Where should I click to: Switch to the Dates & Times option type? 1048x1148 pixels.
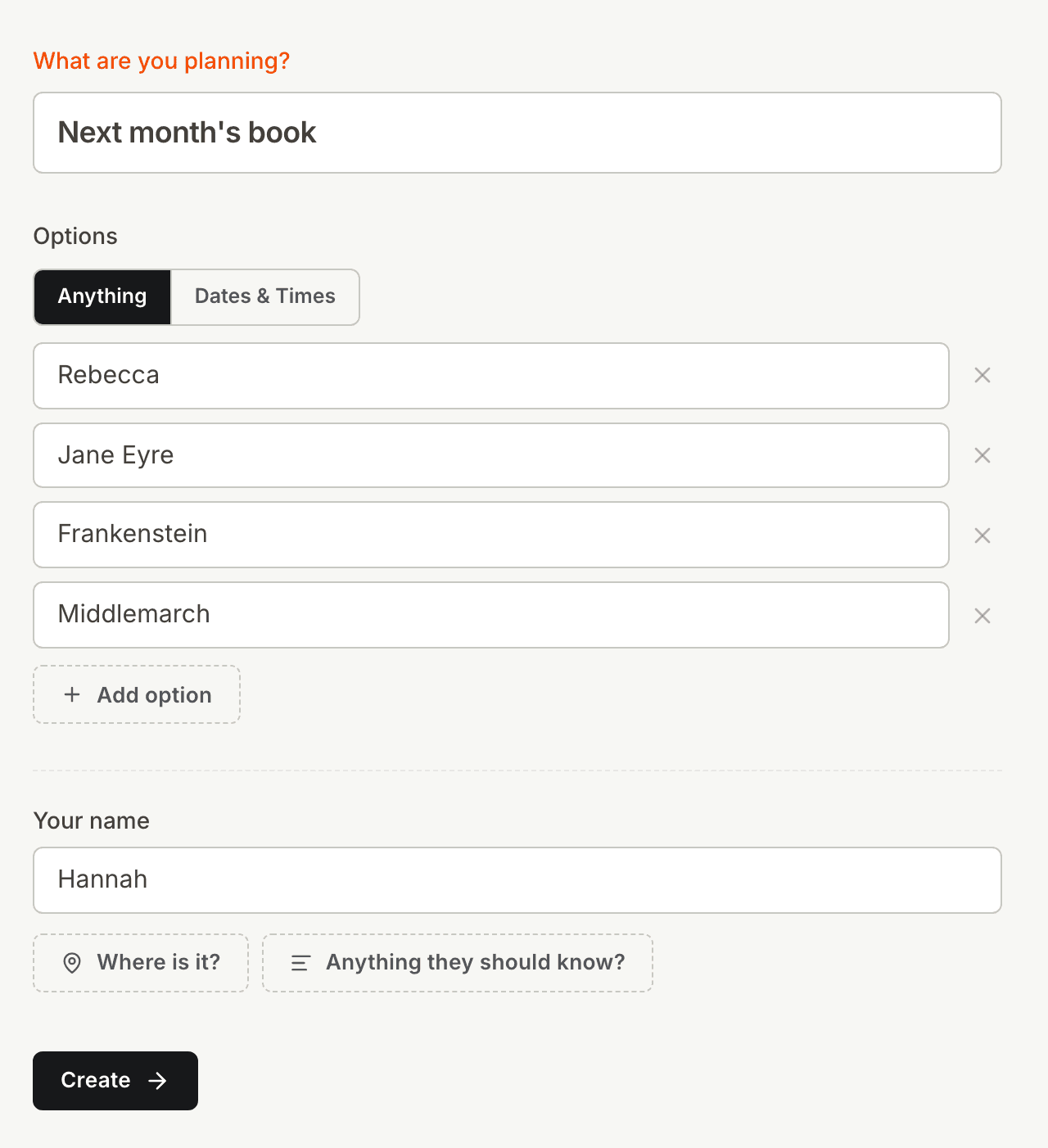pos(265,296)
